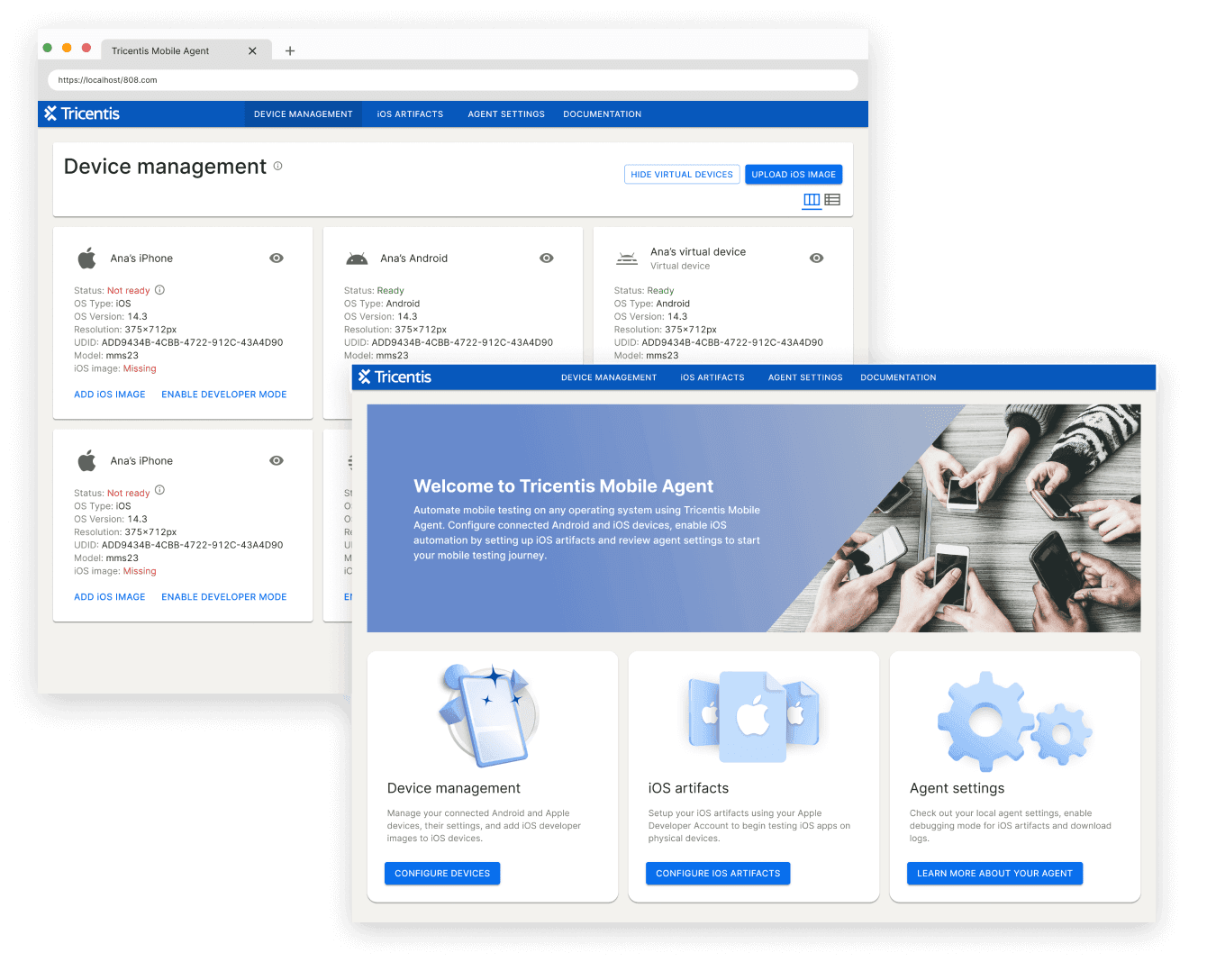Click Hide Virtual Devices button
This screenshot has width=1207, height=980.
point(682,175)
